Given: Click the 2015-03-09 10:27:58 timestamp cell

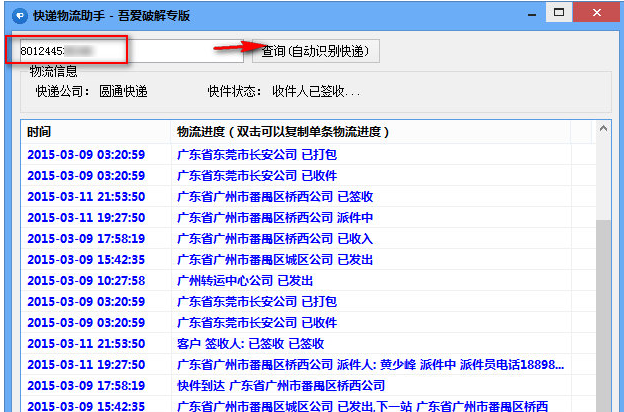Looking at the screenshot, I should tap(86, 281).
